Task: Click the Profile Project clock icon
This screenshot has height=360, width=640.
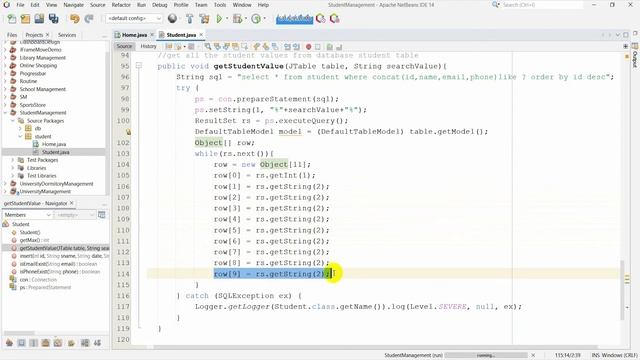Action: pos(256,19)
